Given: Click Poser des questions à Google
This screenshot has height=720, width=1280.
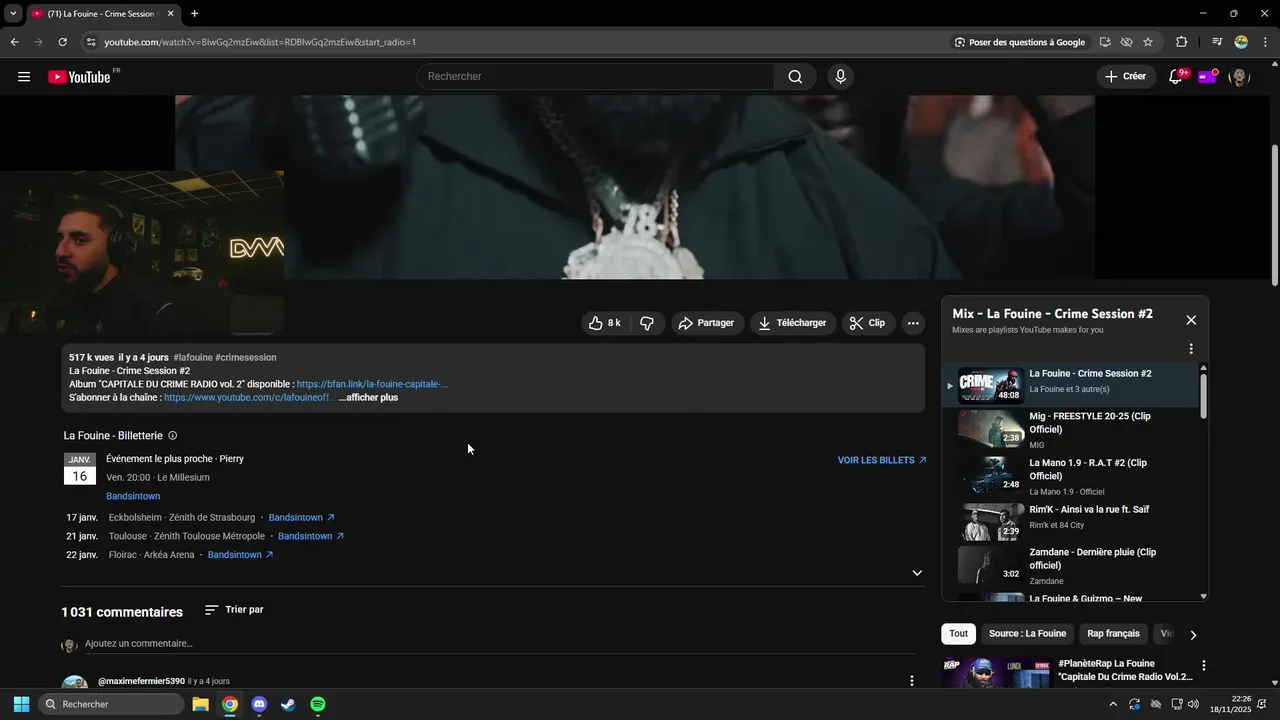Looking at the screenshot, I should click(1019, 42).
